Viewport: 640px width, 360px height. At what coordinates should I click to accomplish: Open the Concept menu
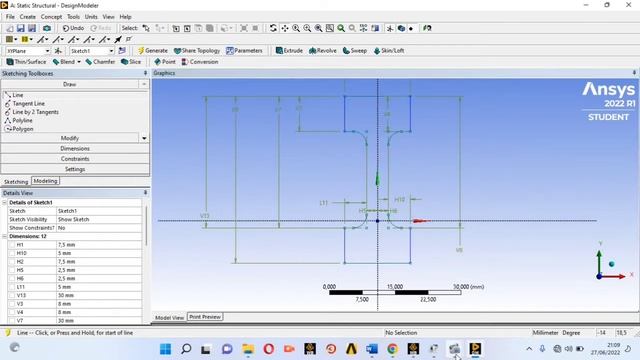[x=51, y=17]
